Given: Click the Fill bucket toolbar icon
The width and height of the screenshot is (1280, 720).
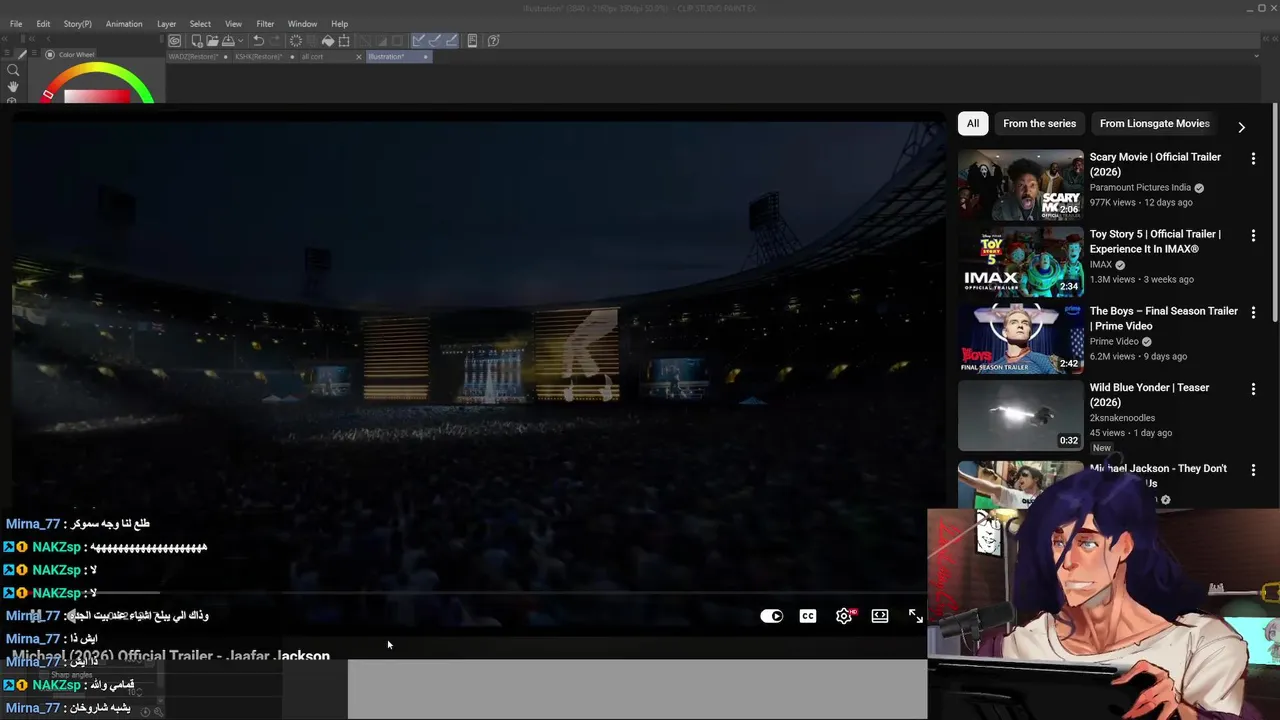Looking at the screenshot, I should pyautogui.click(x=327, y=41).
